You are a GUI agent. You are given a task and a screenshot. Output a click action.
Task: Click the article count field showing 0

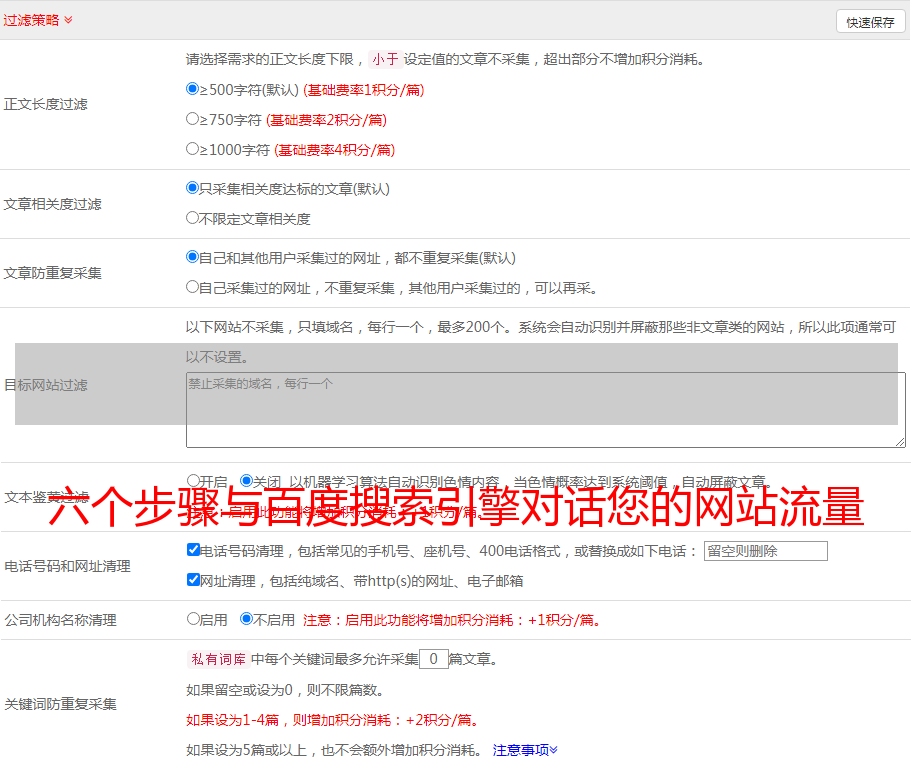(433, 659)
